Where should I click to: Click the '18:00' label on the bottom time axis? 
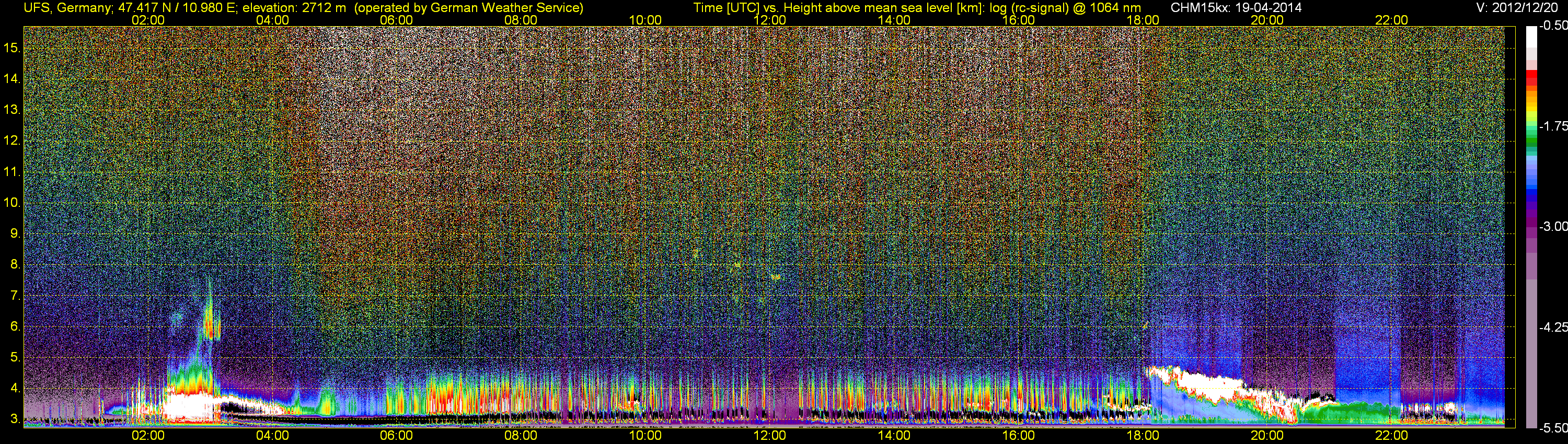1143,436
